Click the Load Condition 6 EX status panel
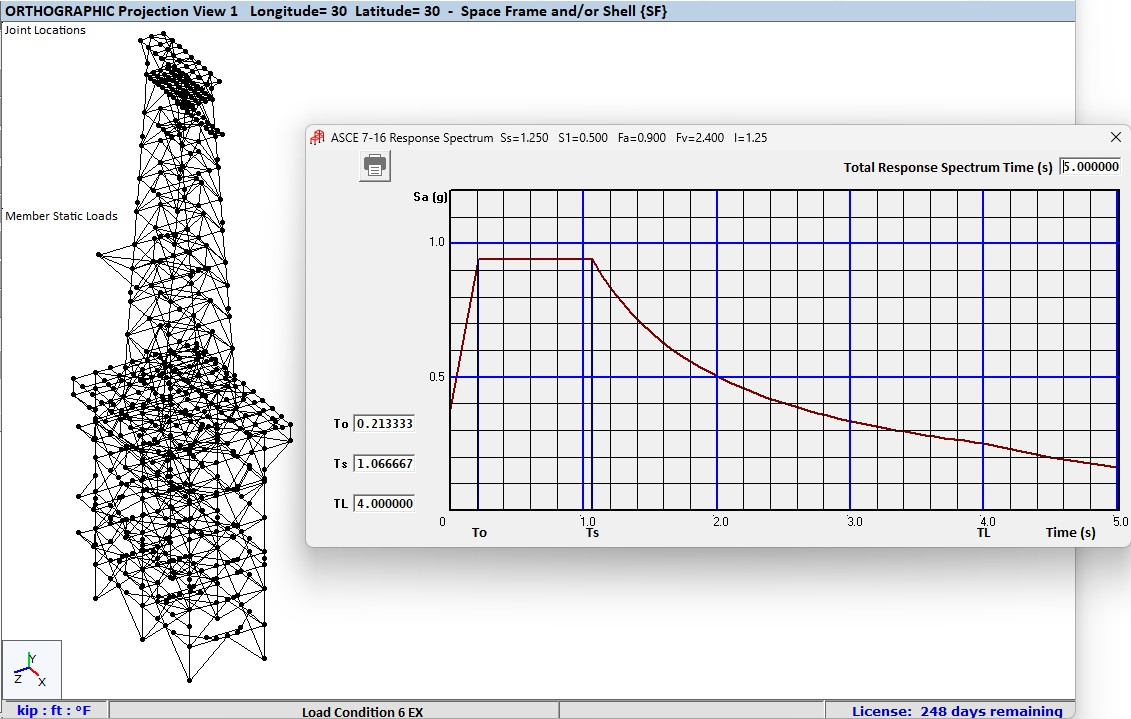 tap(362, 712)
